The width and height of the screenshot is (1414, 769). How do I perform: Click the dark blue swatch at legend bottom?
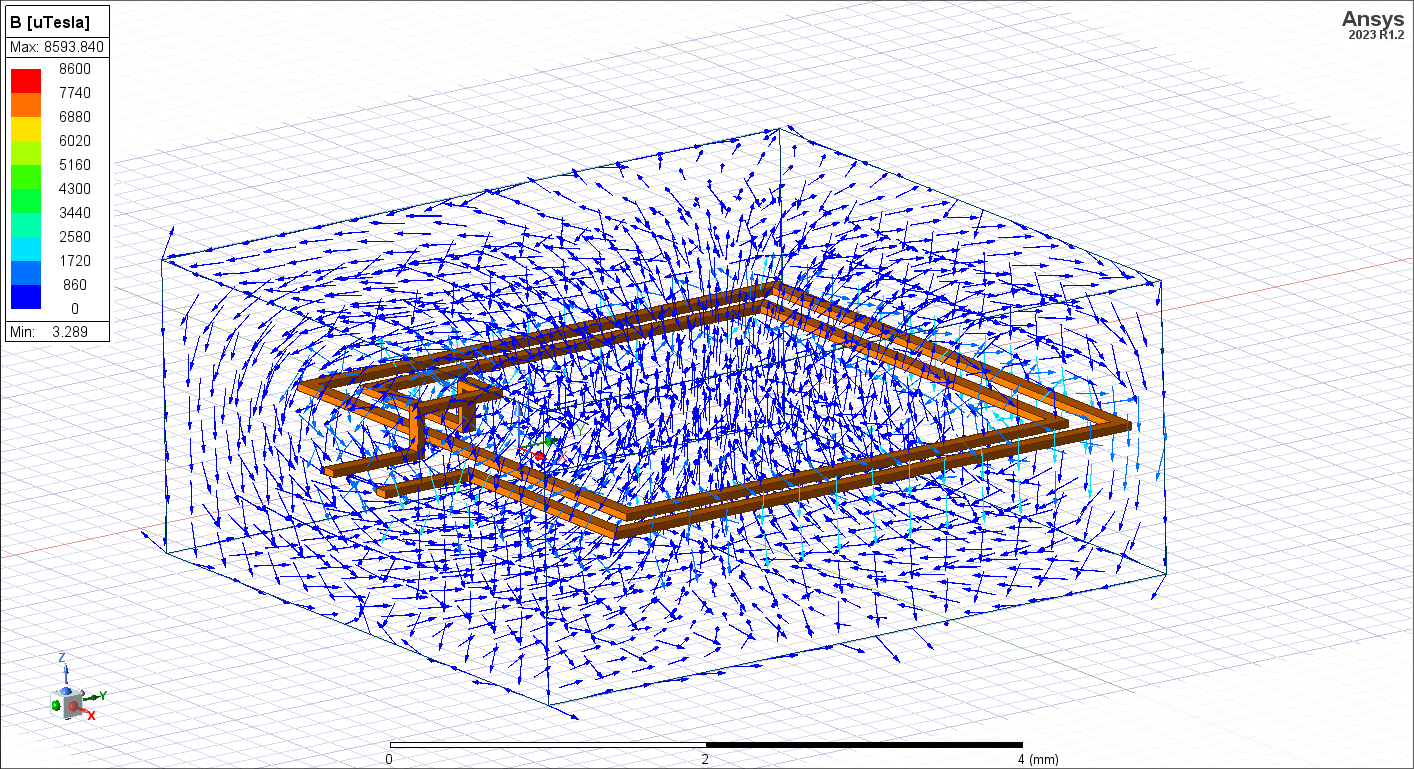point(26,296)
